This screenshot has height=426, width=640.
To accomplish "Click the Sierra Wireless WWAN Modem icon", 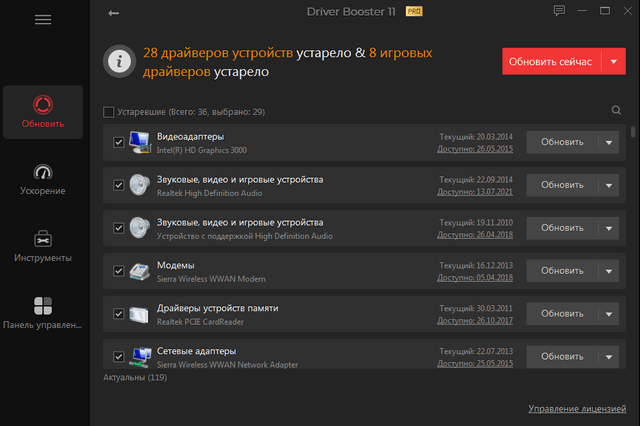I will 140,271.
